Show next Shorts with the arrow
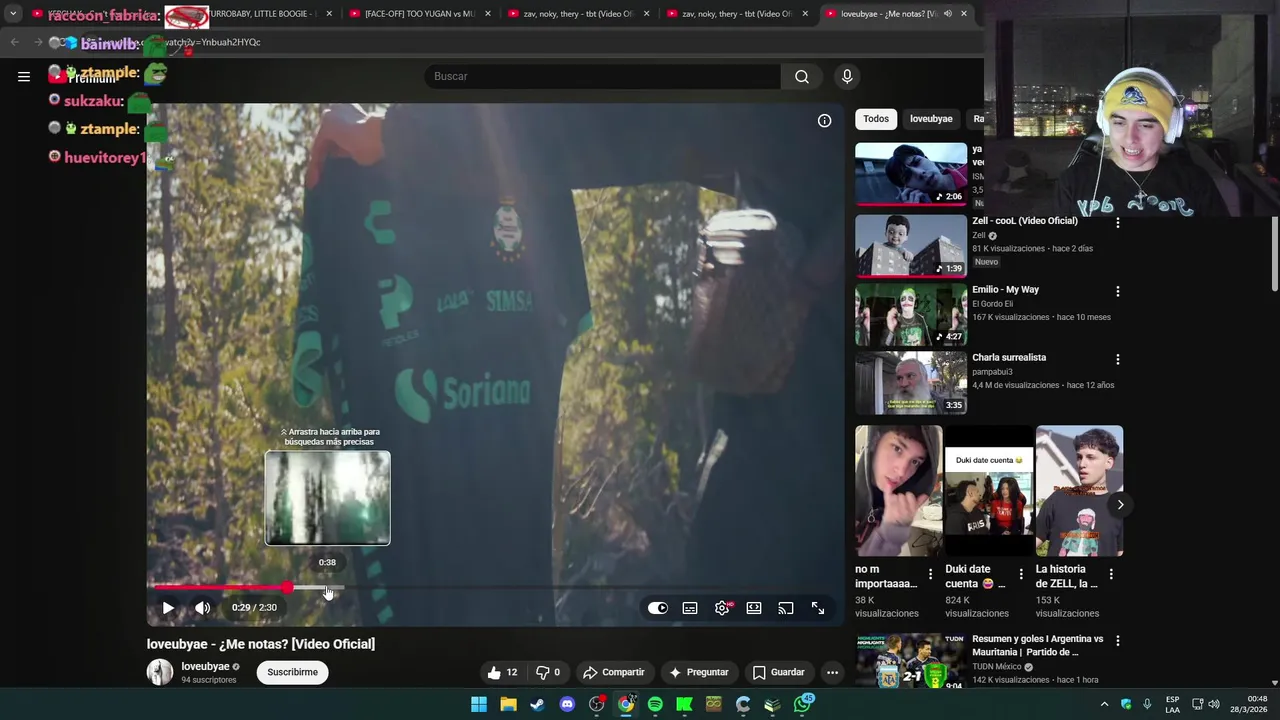 (x=1120, y=505)
